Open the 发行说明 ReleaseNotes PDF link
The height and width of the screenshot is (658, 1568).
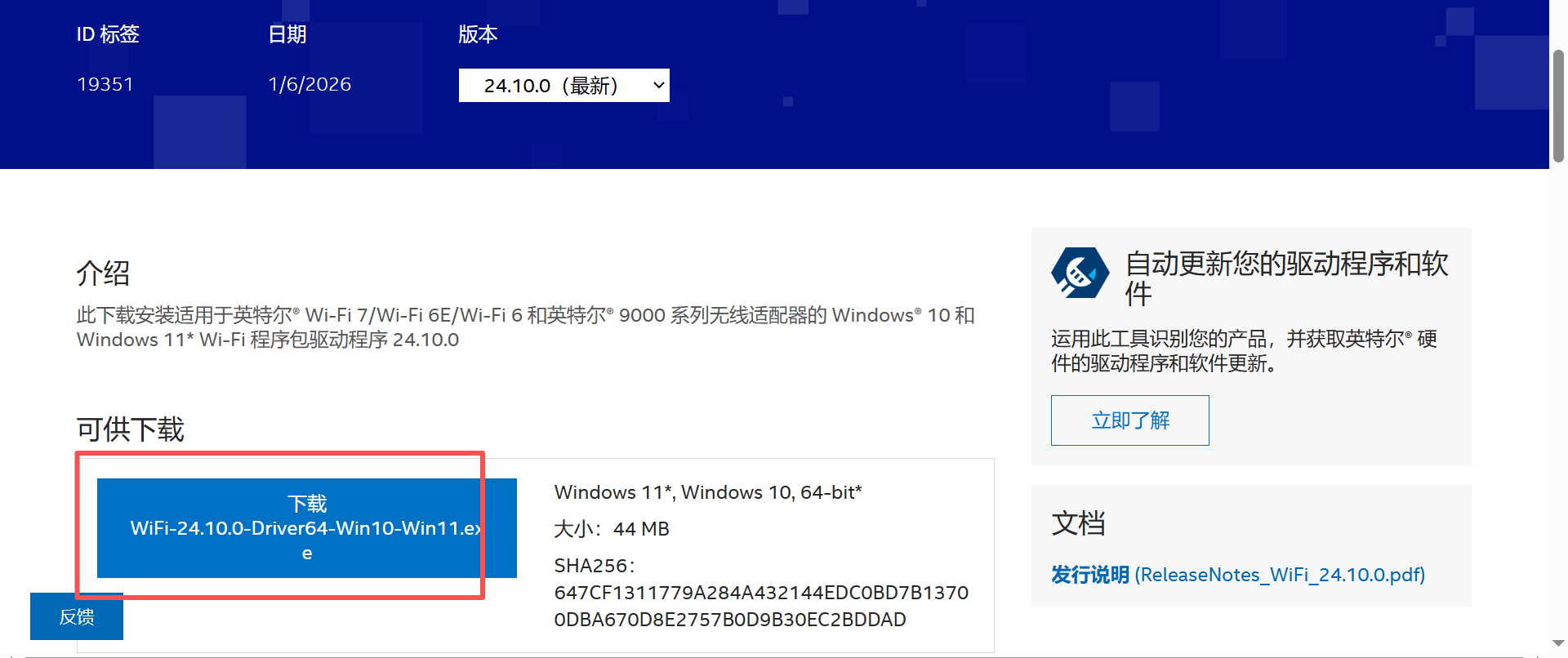1238,575
